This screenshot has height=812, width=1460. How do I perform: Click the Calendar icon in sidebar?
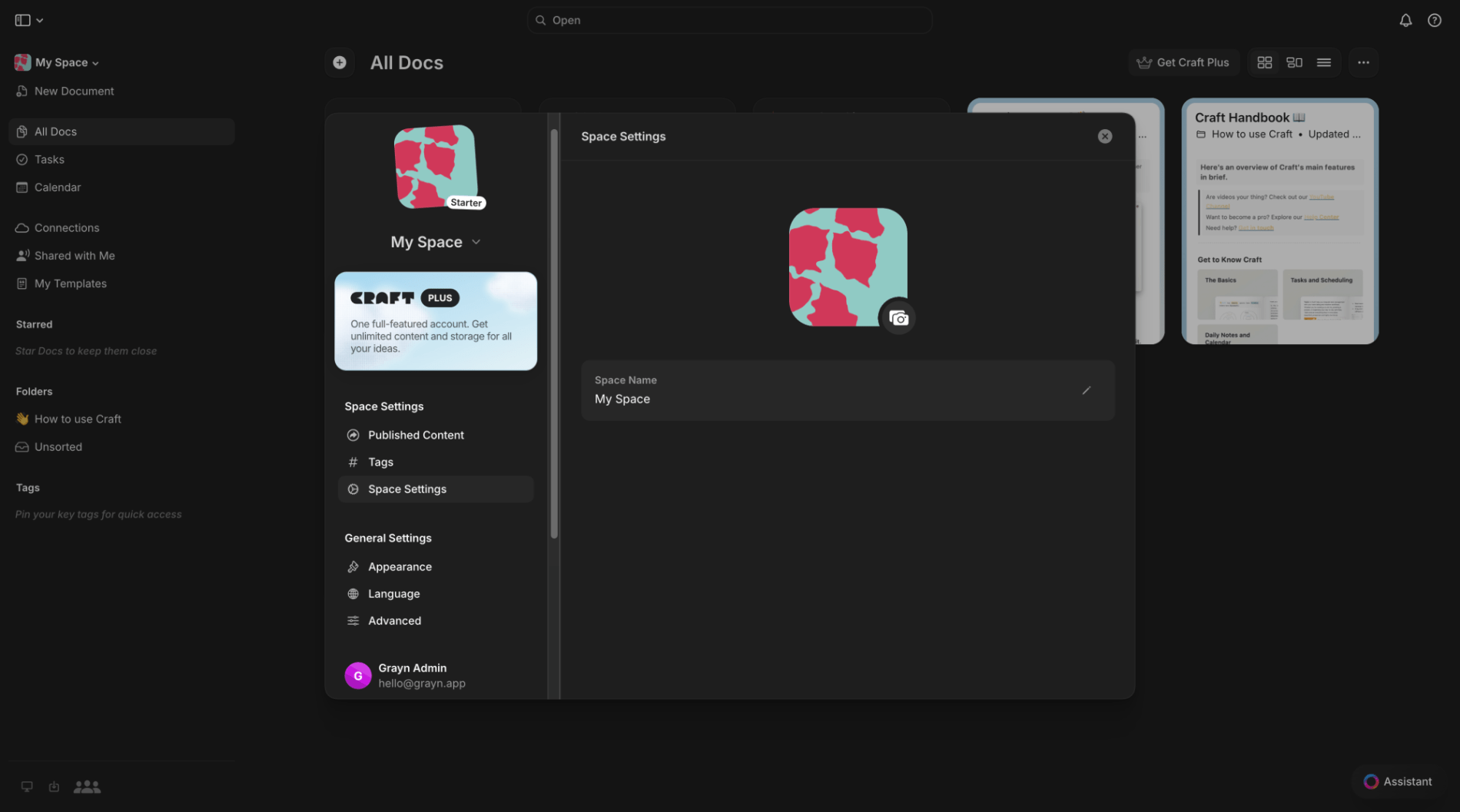(x=22, y=187)
